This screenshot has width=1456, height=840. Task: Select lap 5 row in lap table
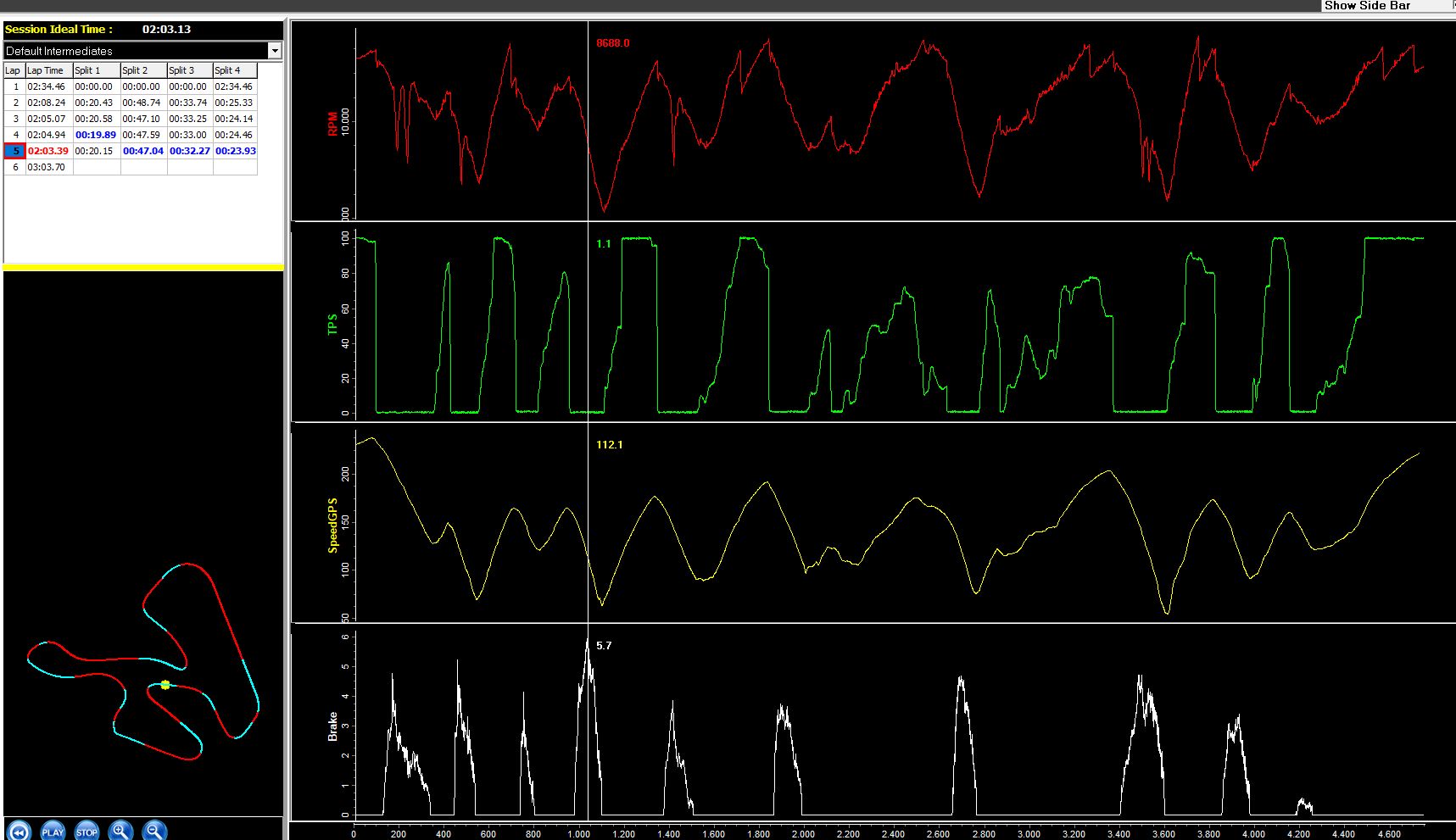click(15, 151)
